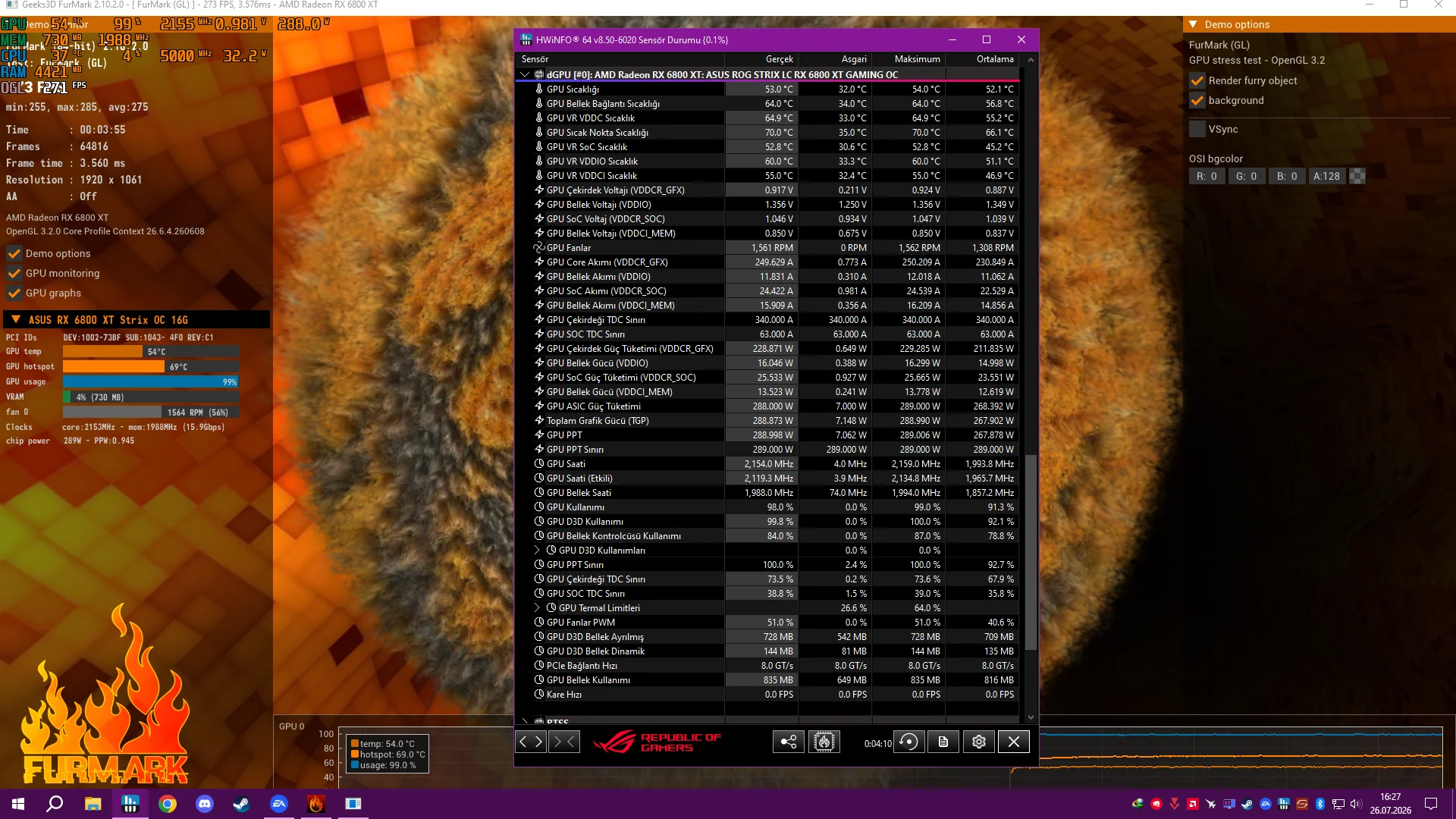The width and height of the screenshot is (1456, 819).
Task: Select Toplam Grafik Gücü (TGP) row
Action: click(768, 421)
